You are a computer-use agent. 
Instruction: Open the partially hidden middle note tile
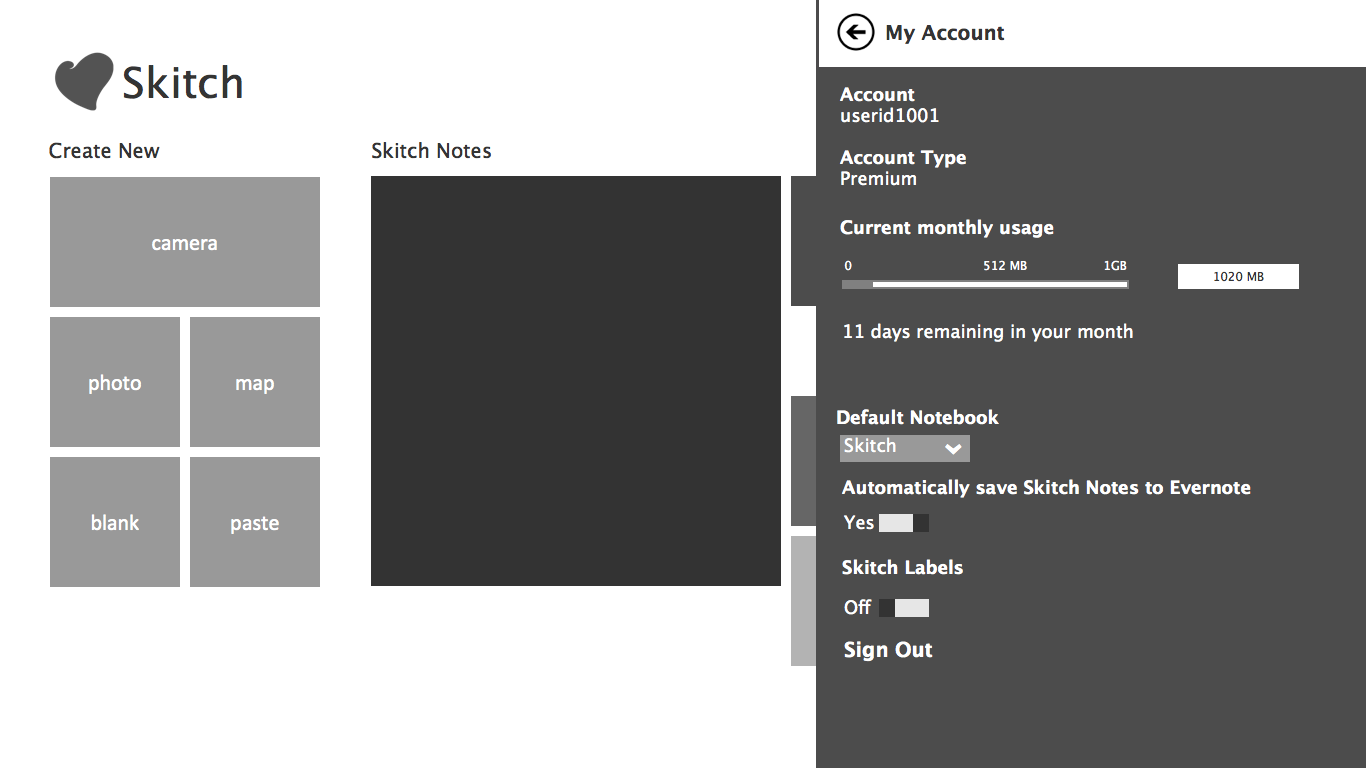coord(803,460)
